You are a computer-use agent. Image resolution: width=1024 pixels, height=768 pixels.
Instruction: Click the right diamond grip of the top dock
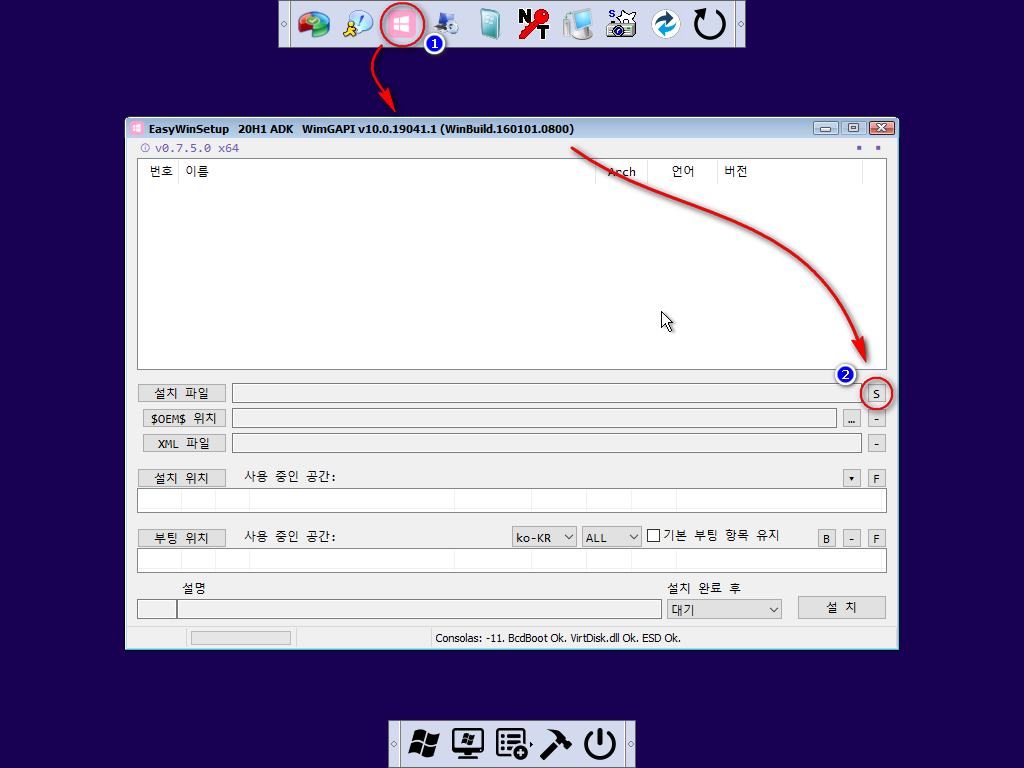(741, 24)
